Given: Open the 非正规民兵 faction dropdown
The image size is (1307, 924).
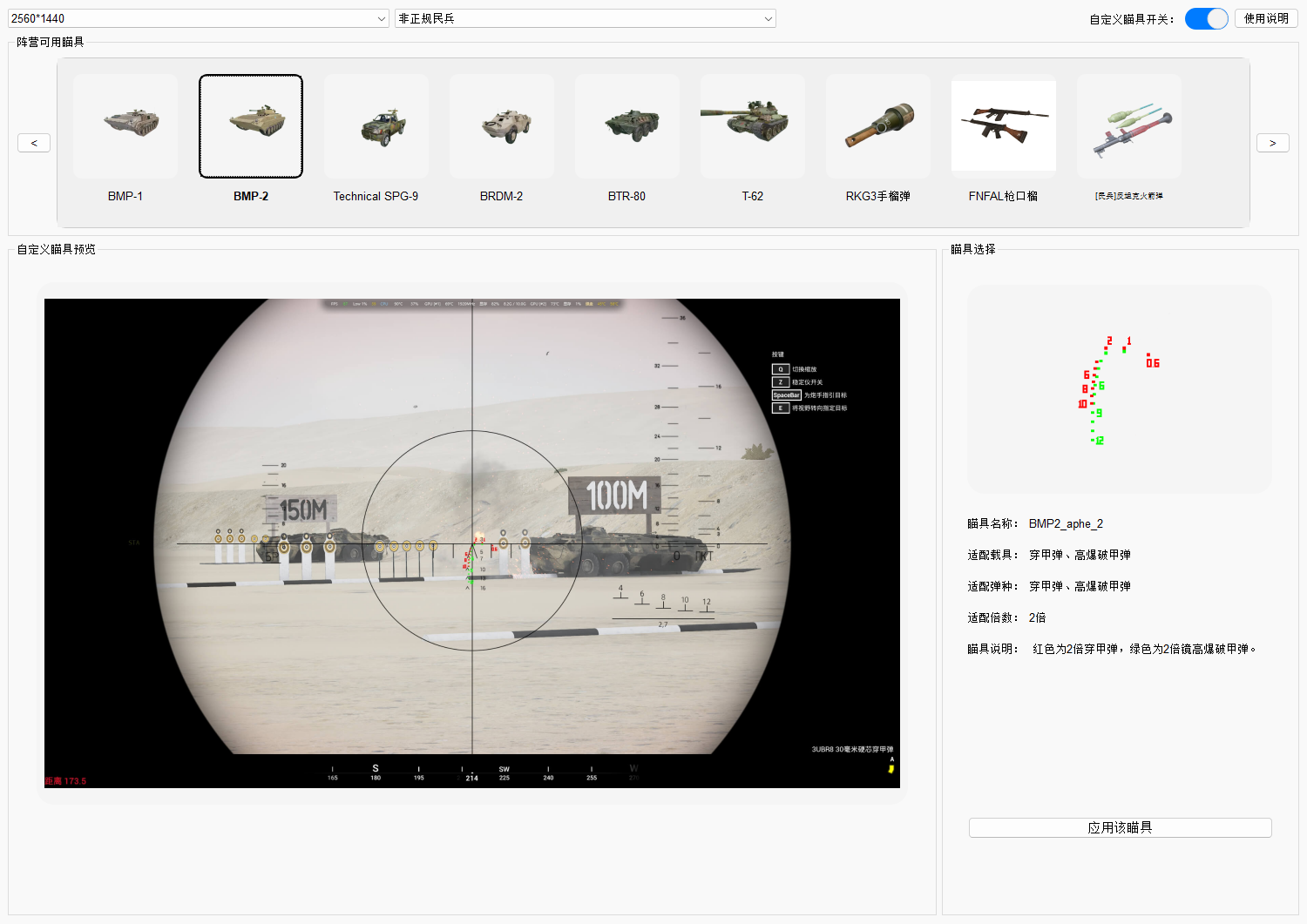Looking at the screenshot, I should coord(586,18).
